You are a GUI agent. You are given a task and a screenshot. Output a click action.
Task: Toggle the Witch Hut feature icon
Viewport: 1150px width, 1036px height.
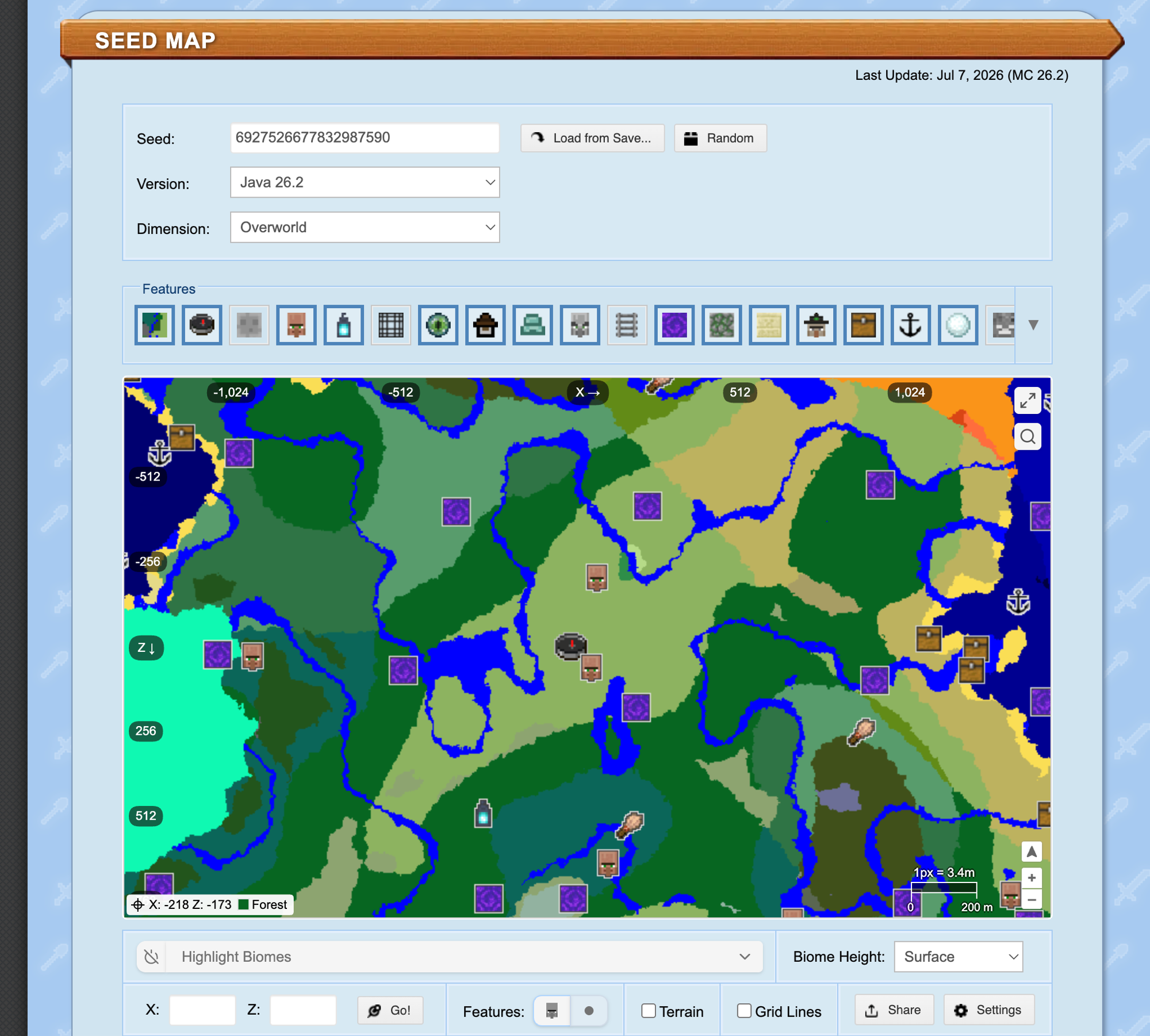[x=485, y=325]
